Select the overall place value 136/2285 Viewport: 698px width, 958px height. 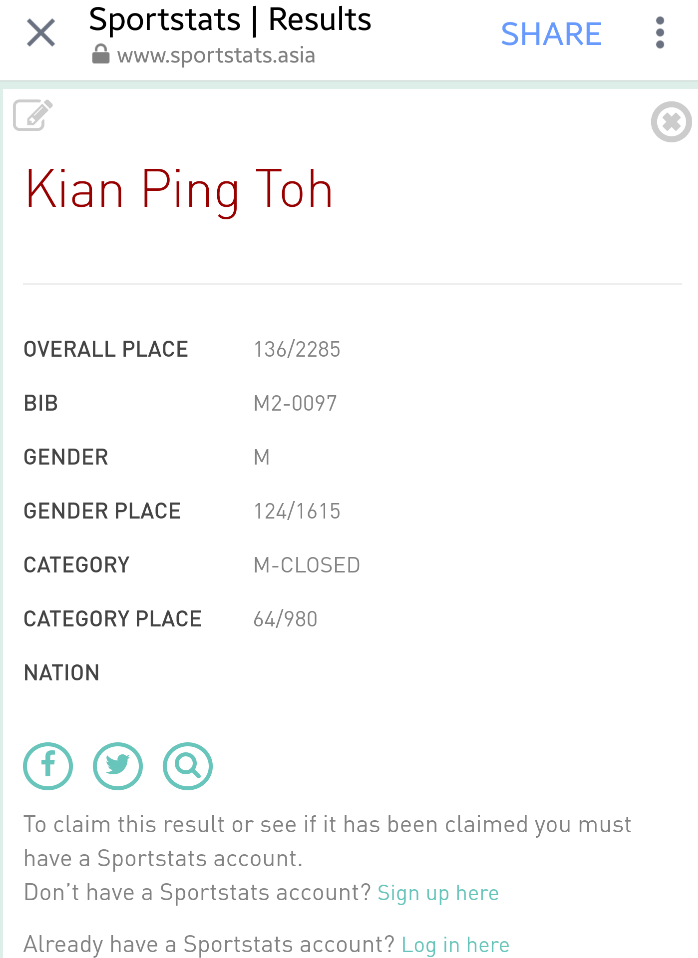tap(297, 349)
